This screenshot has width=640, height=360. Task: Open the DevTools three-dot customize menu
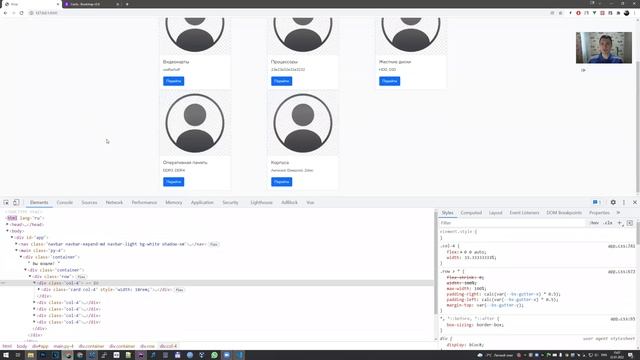(624, 202)
